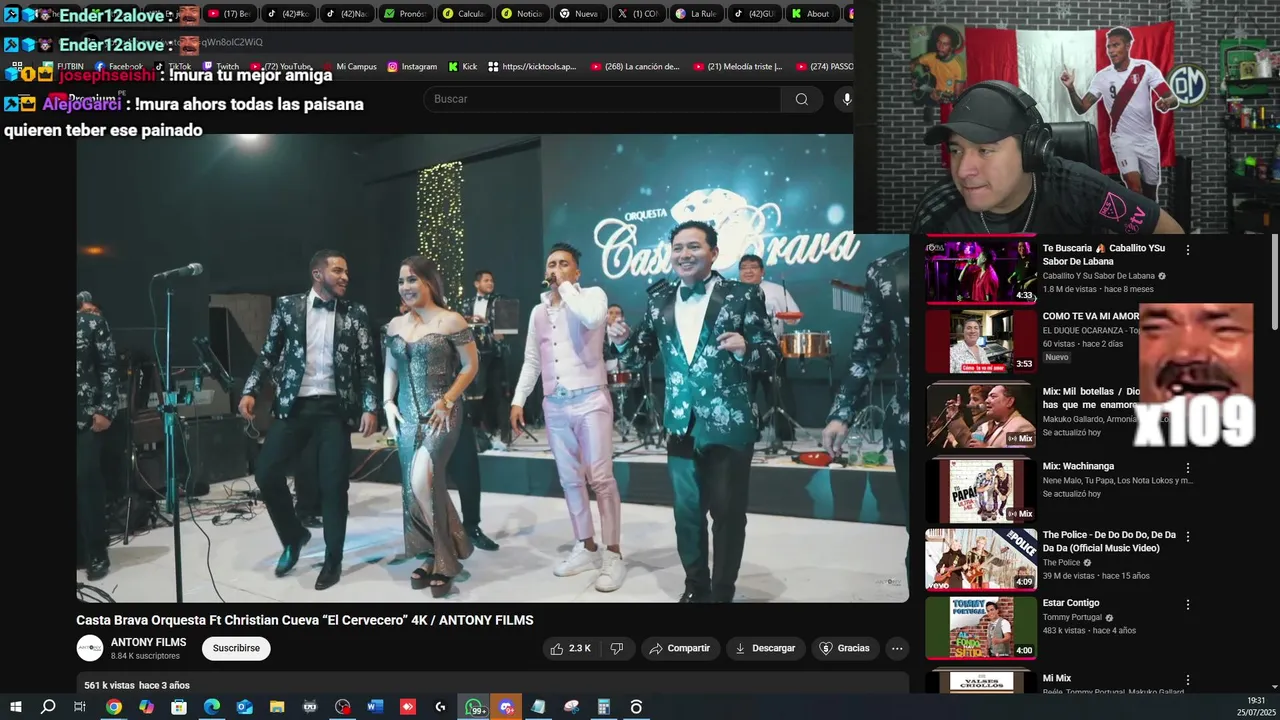Click the Descargar download button

pyautogui.click(x=765, y=648)
